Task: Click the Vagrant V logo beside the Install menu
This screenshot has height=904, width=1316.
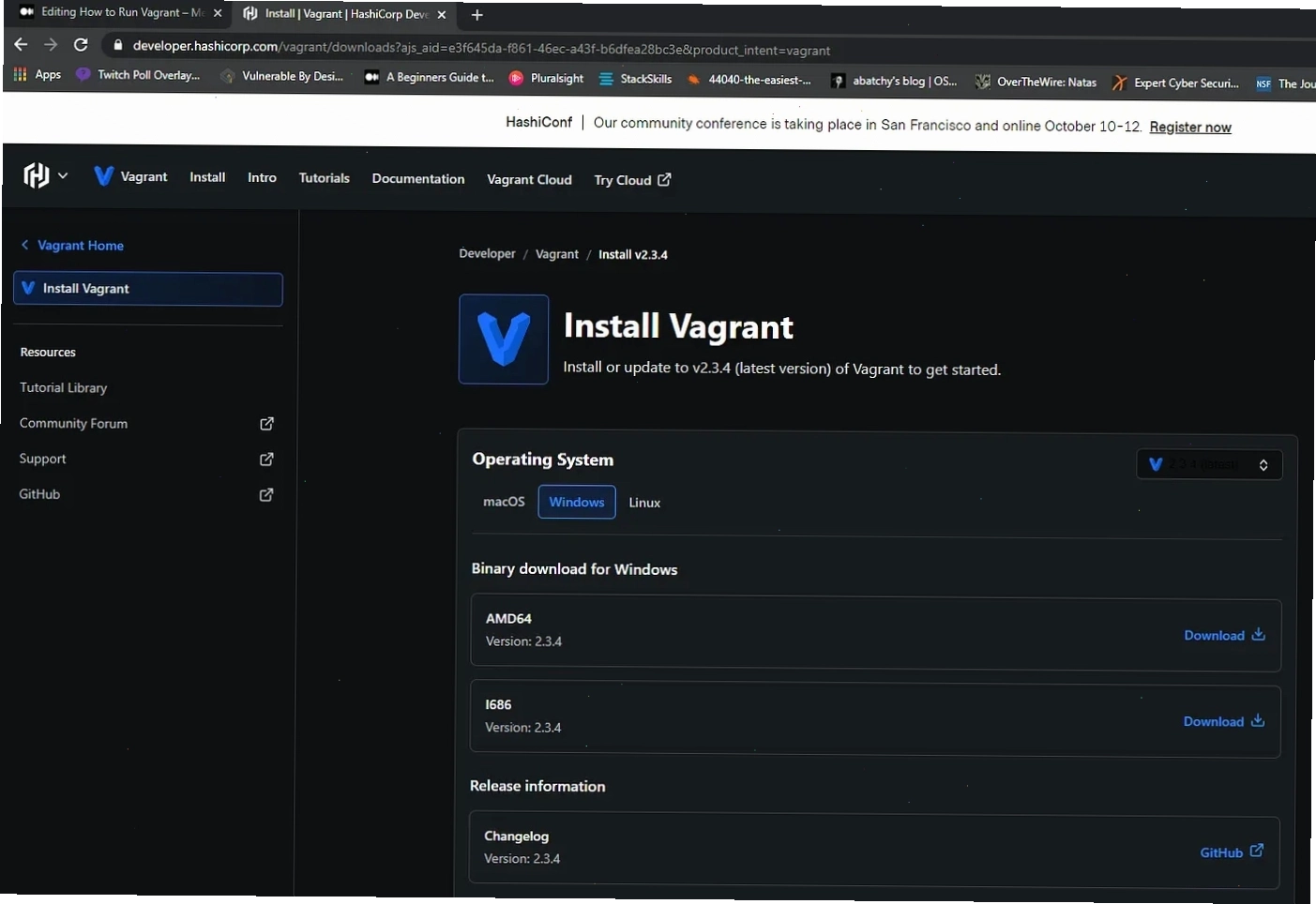Action: [104, 175]
